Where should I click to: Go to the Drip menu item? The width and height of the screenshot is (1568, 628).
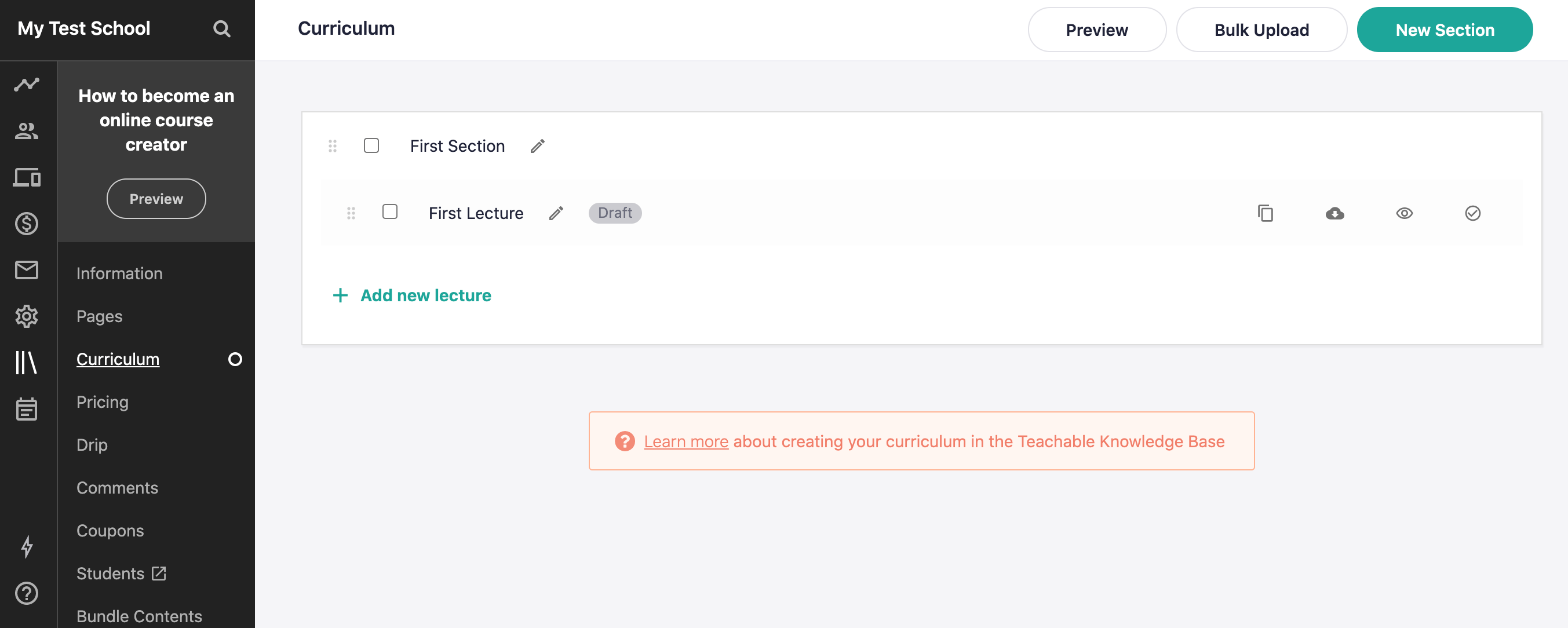pos(92,445)
